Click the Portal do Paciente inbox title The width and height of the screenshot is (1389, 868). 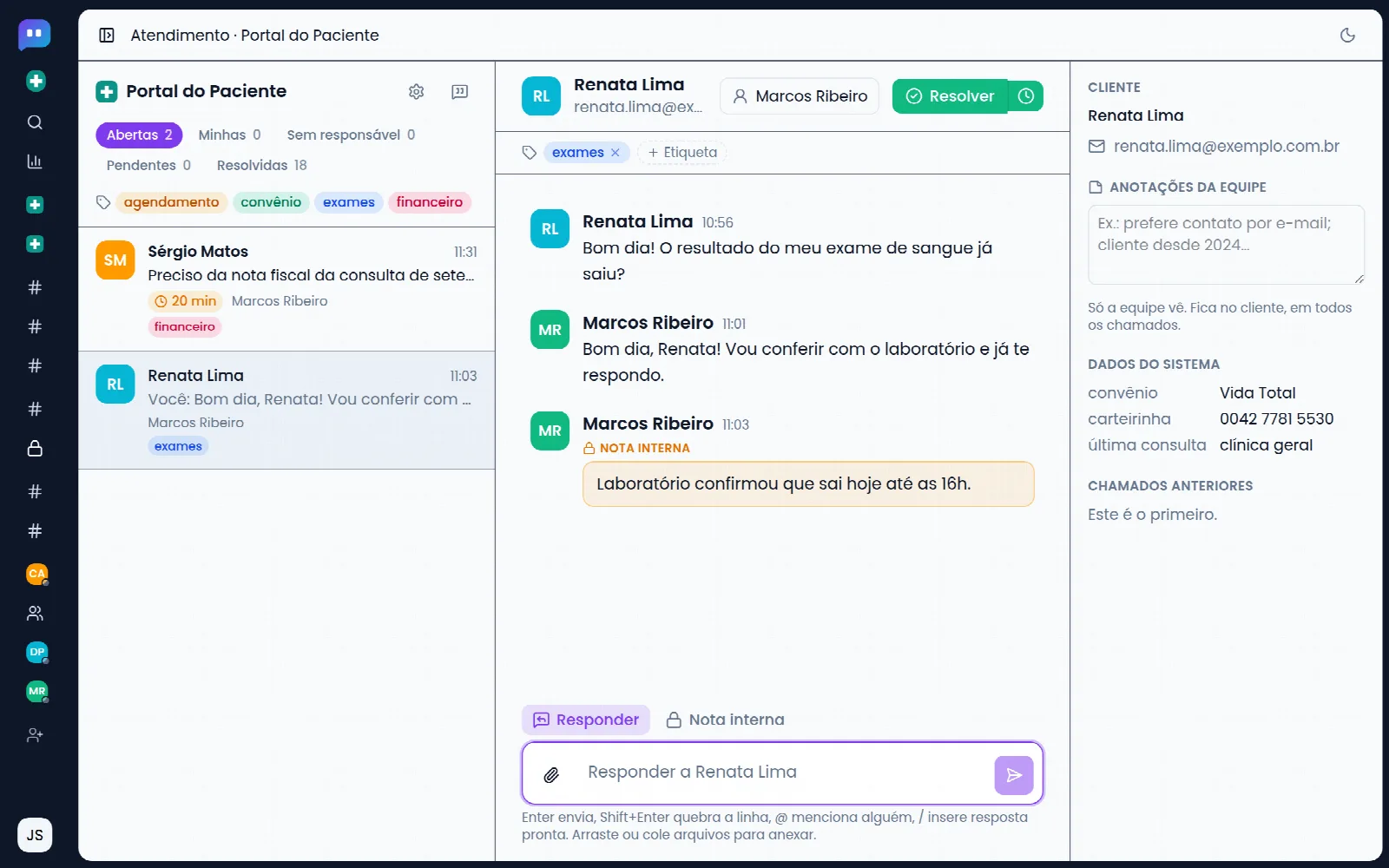click(207, 91)
